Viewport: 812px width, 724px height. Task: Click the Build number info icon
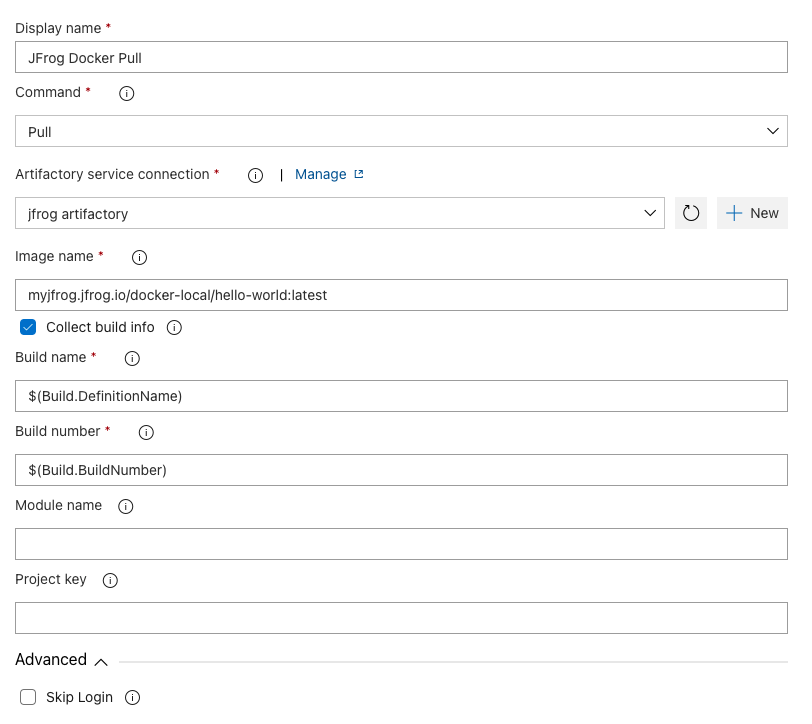(x=146, y=432)
